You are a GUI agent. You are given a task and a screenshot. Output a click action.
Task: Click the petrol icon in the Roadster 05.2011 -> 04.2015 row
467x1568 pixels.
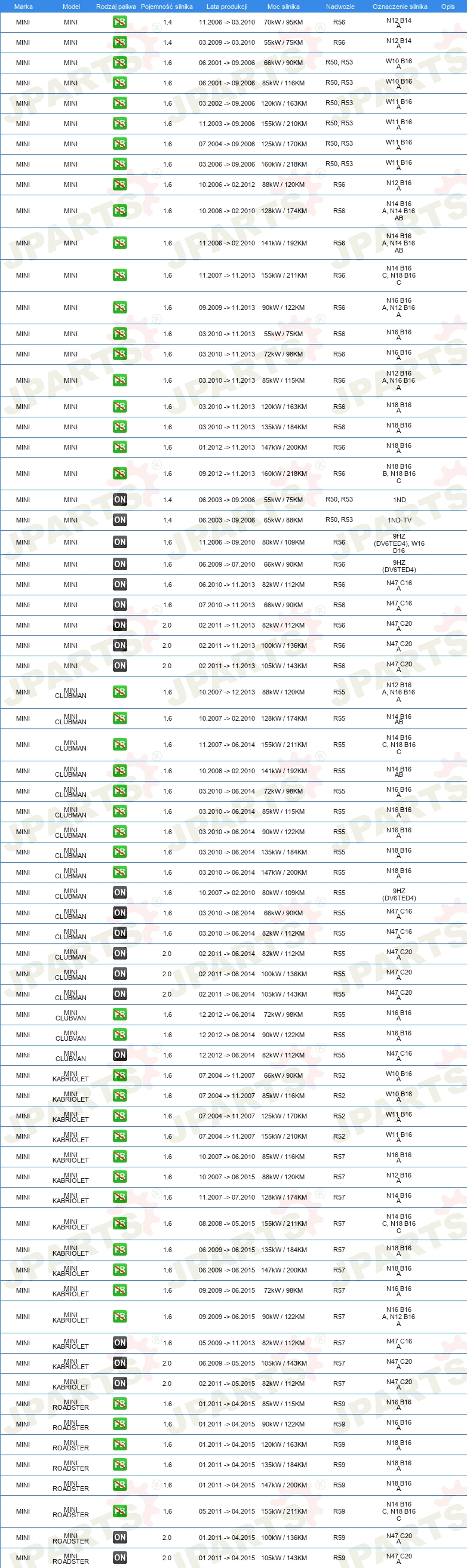point(120,1511)
